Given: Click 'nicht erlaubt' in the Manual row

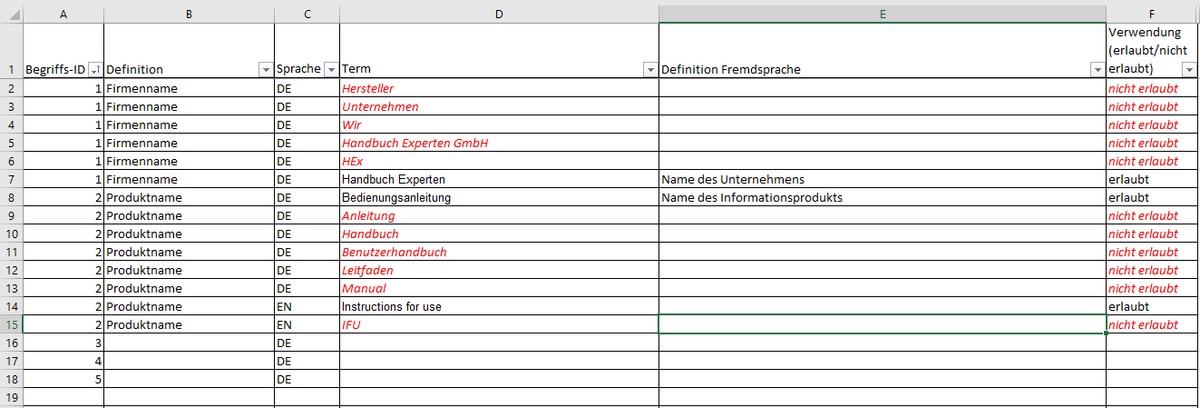Looking at the screenshot, I should [x=1143, y=288].
